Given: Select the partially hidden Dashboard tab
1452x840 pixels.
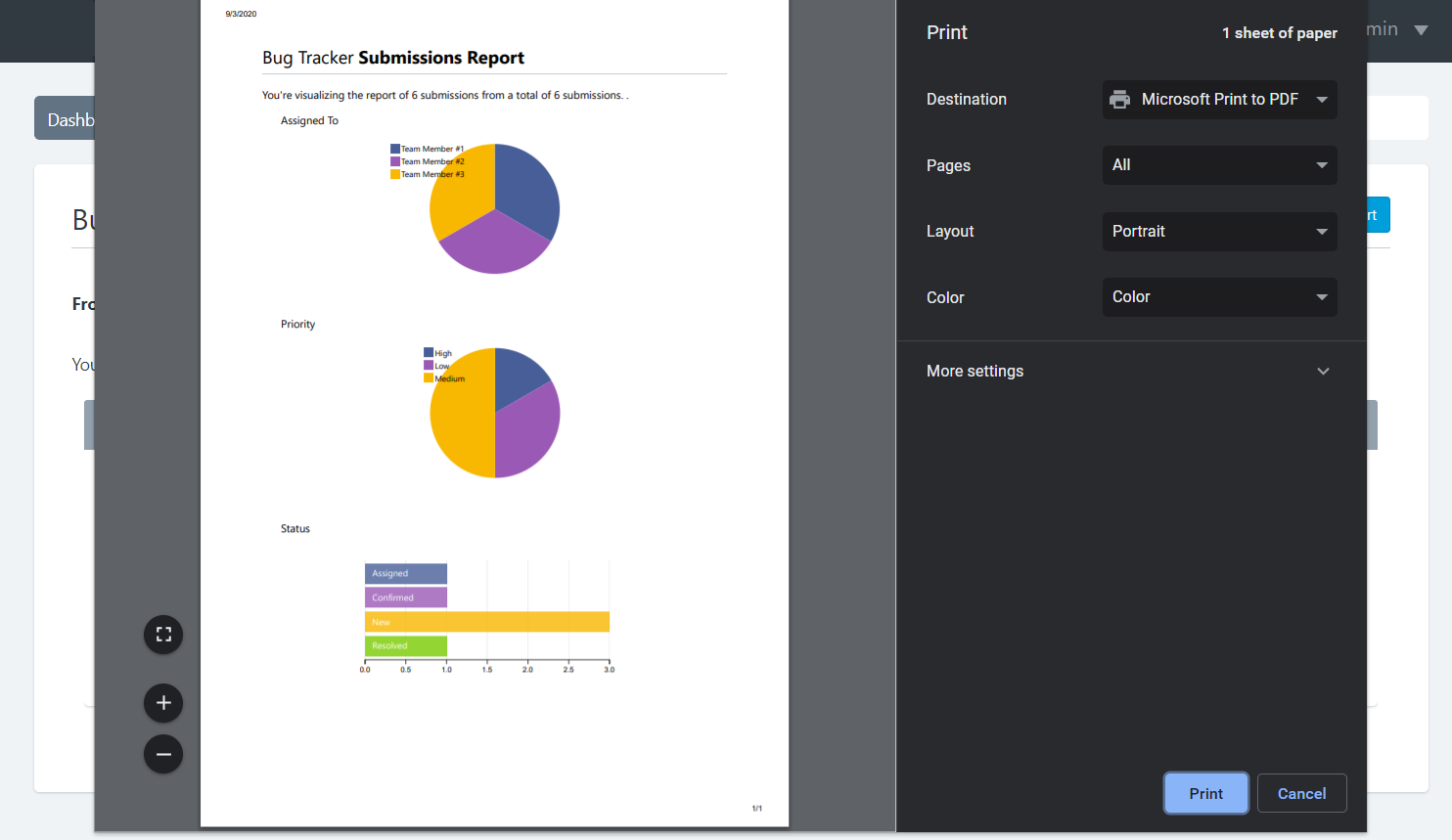Looking at the screenshot, I should click(x=66, y=119).
